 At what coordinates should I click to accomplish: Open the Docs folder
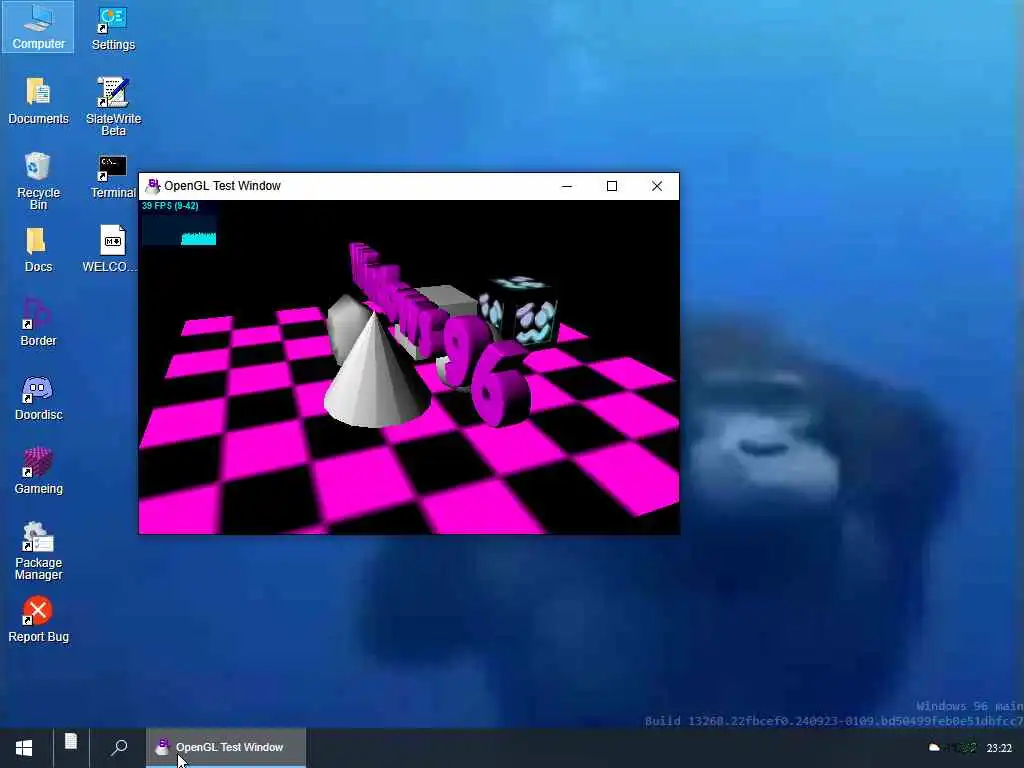click(38, 249)
